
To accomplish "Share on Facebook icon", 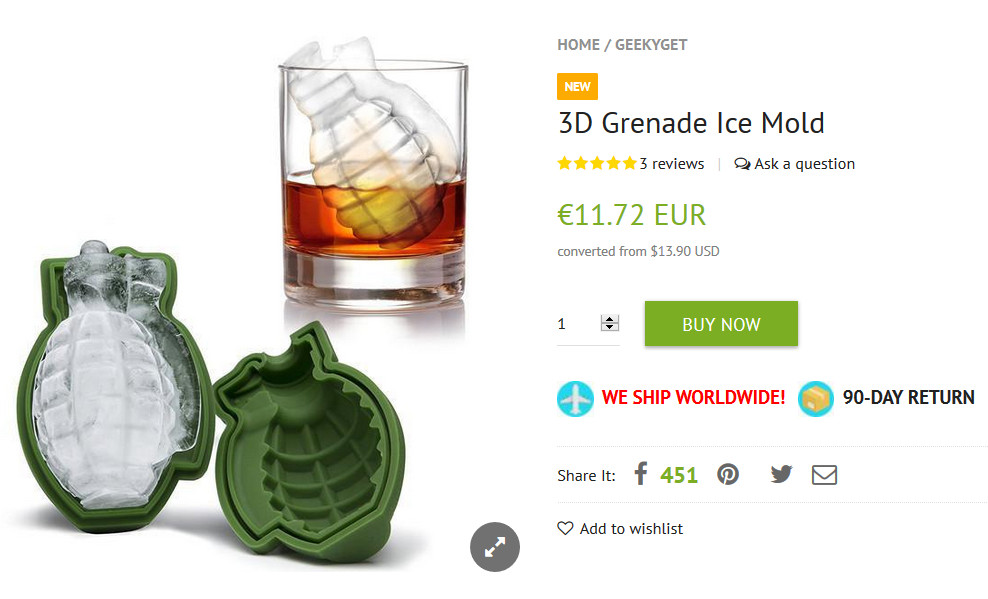I will (640, 474).
